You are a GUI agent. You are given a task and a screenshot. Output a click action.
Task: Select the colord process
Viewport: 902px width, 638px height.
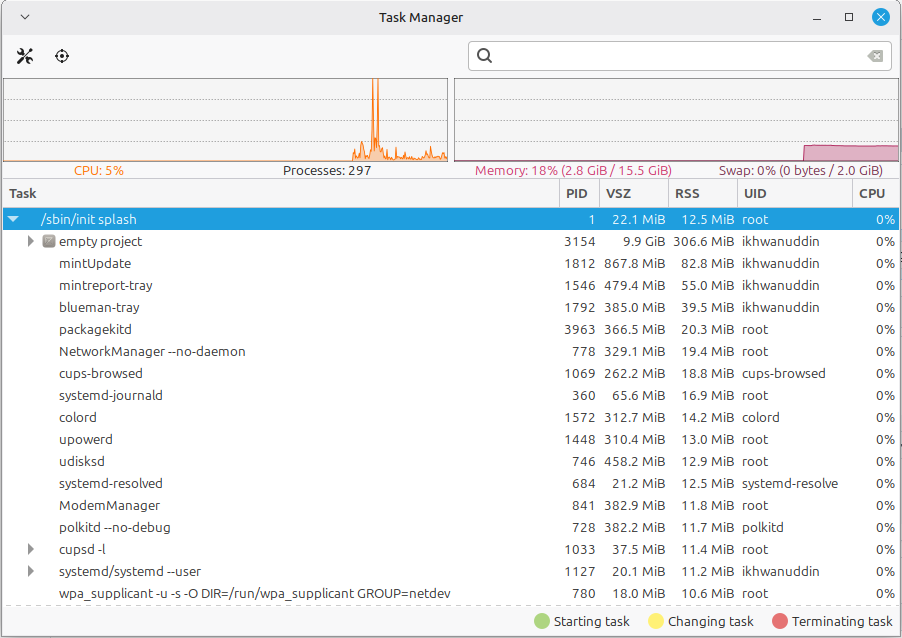click(451, 418)
